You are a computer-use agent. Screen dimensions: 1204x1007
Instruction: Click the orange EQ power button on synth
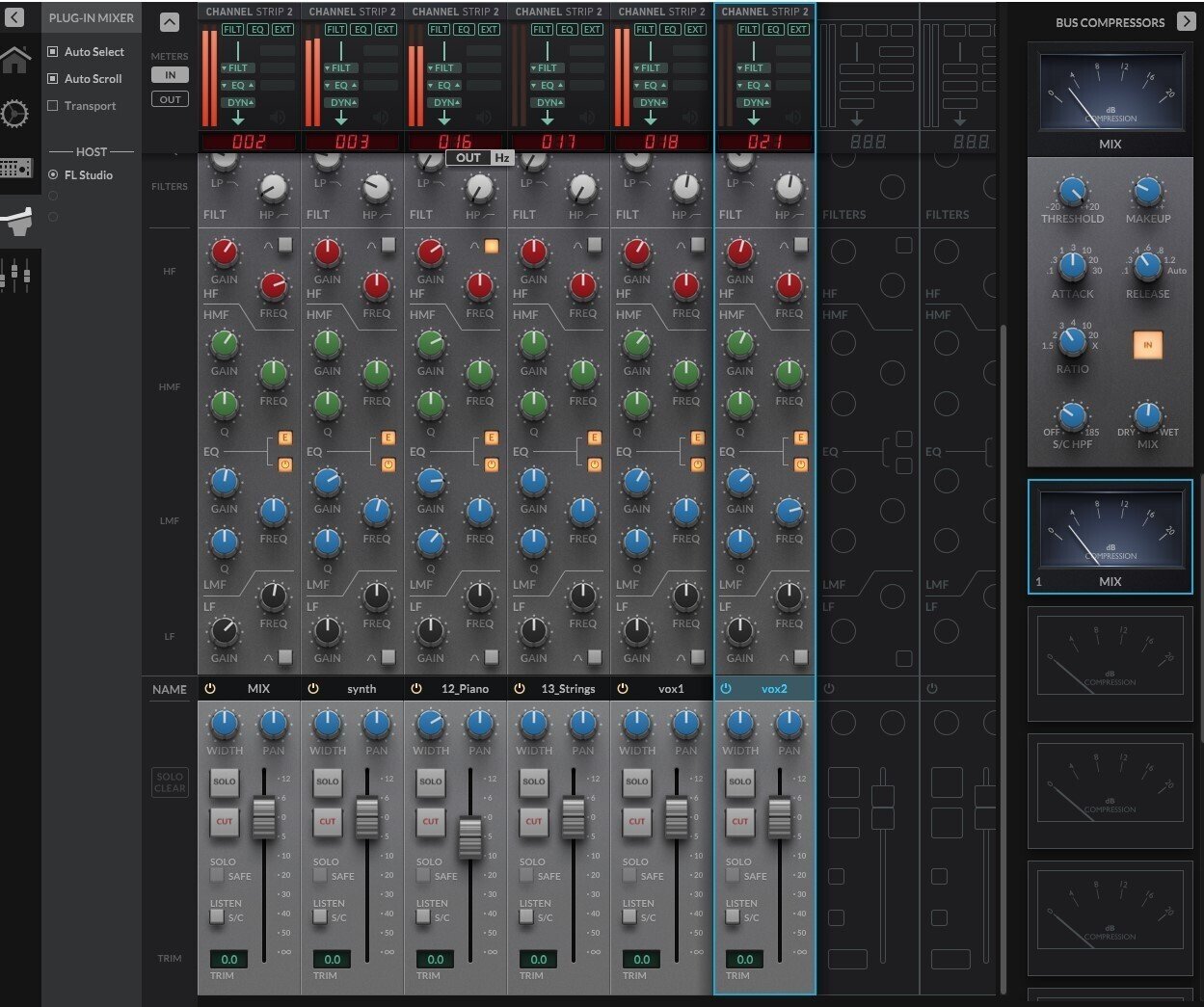388,464
